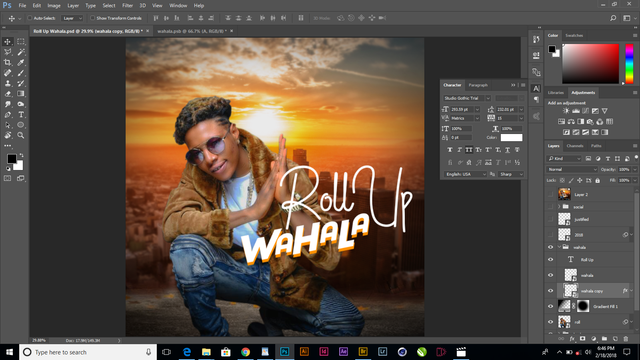Viewport: 640px width, 360px height.
Task: Open the Metrics kerning dropdown
Action: tap(465, 118)
